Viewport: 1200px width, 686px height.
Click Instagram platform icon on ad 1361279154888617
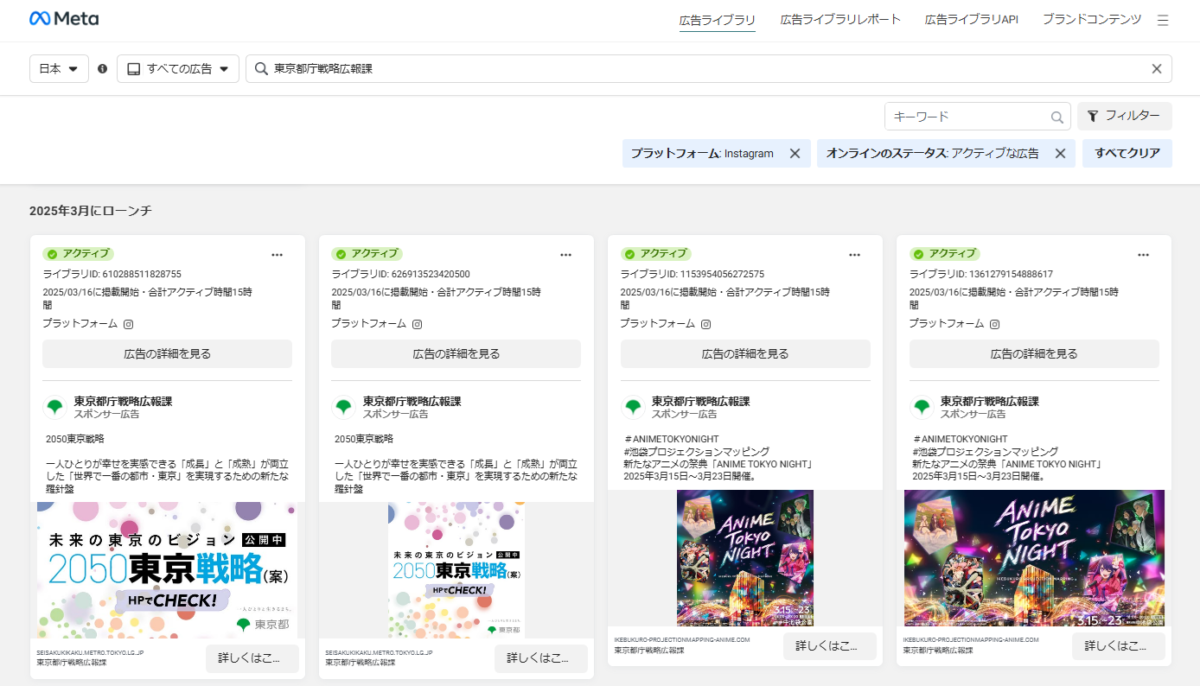coord(995,324)
